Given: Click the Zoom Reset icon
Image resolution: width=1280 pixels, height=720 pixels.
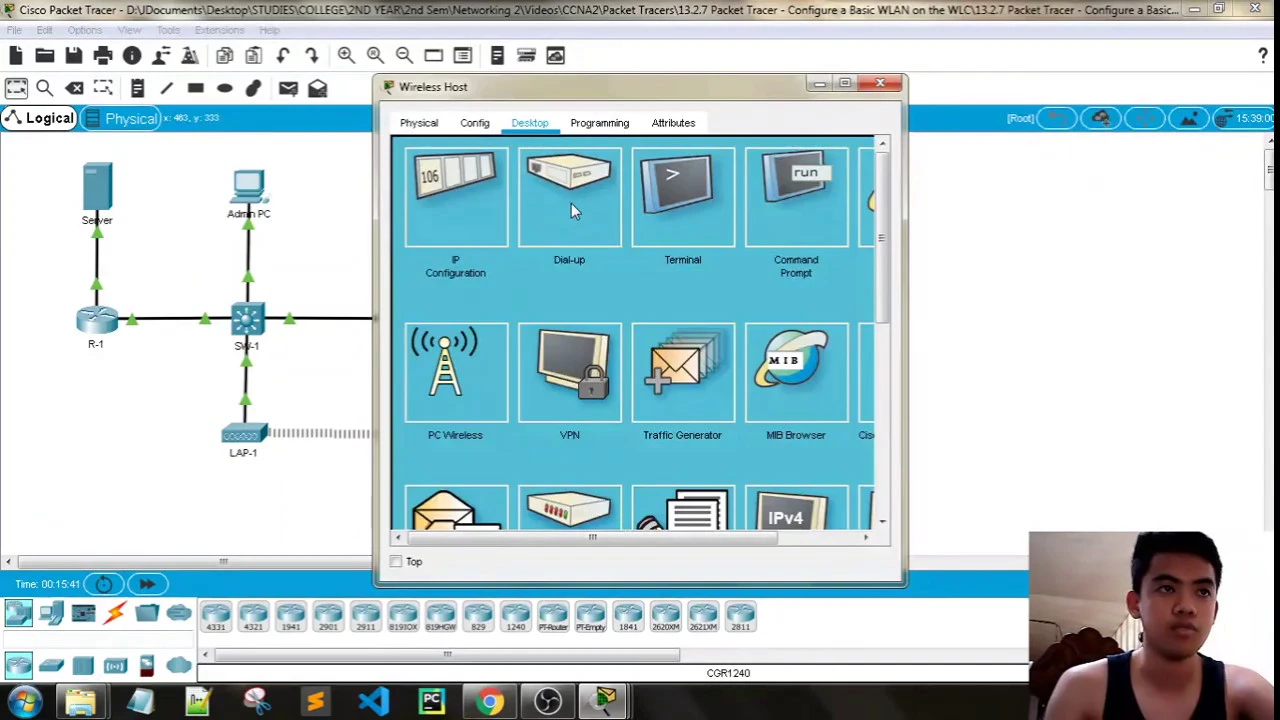Looking at the screenshot, I should [x=375, y=56].
